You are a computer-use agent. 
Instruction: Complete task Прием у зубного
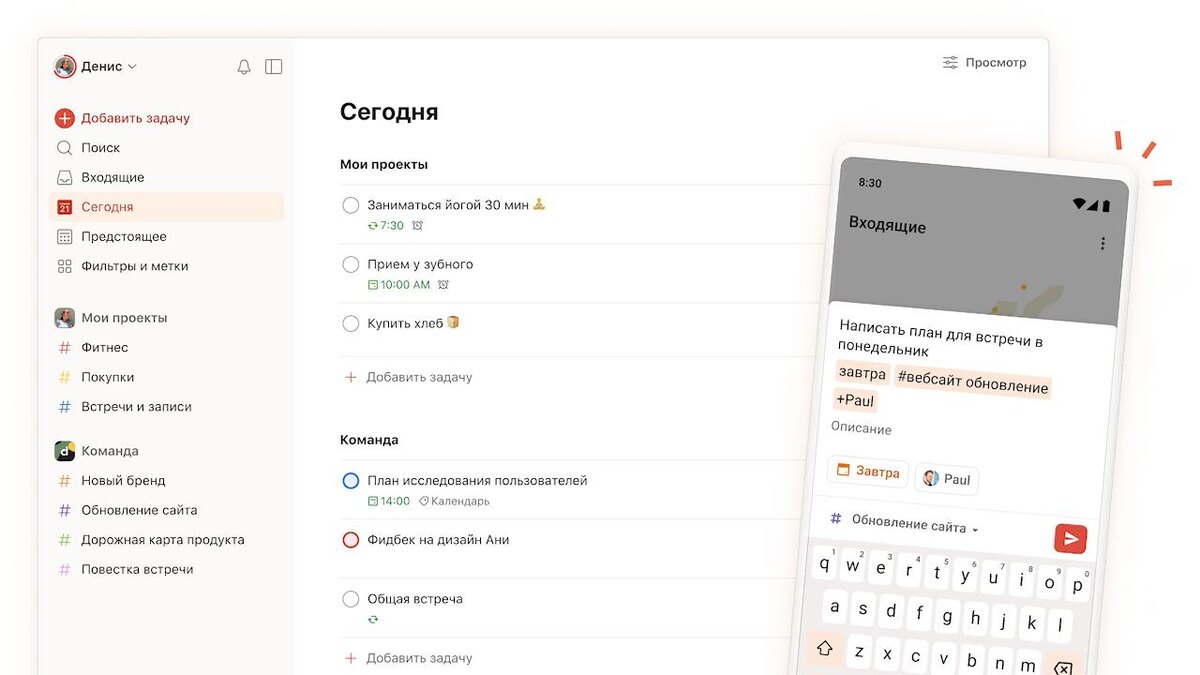tap(351, 265)
